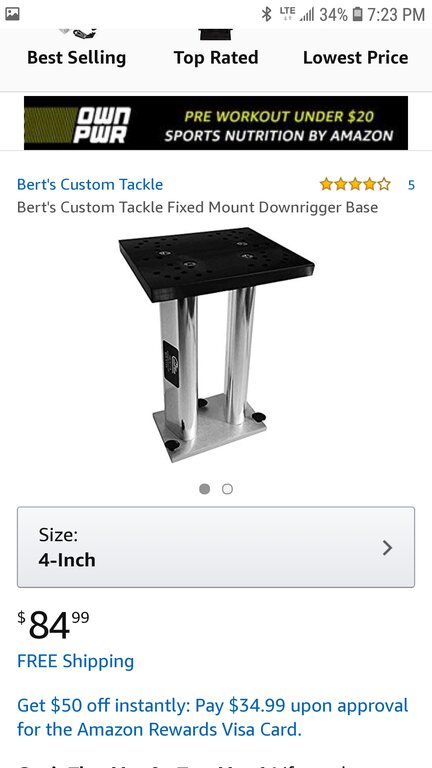
Task: Open the Size 4-Inch selector
Action: (216, 547)
